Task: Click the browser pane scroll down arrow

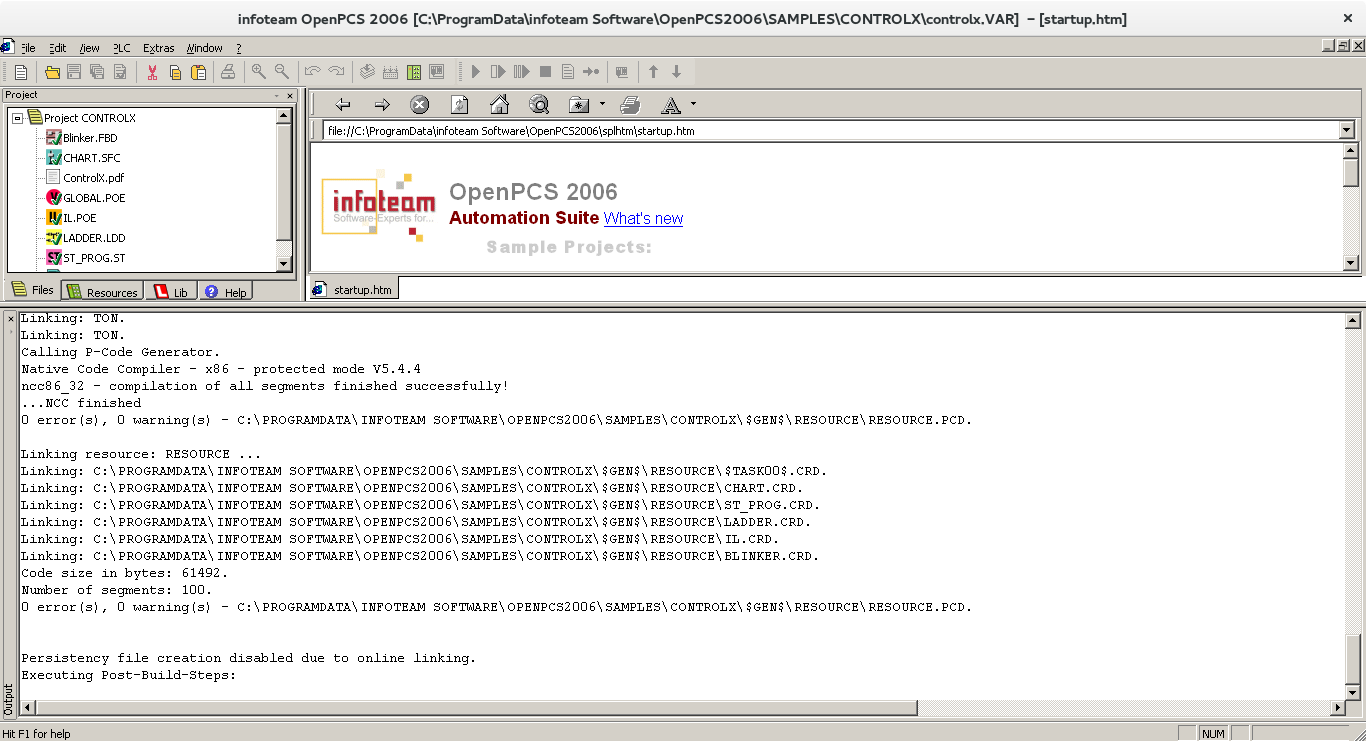Action: click(1351, 263)
